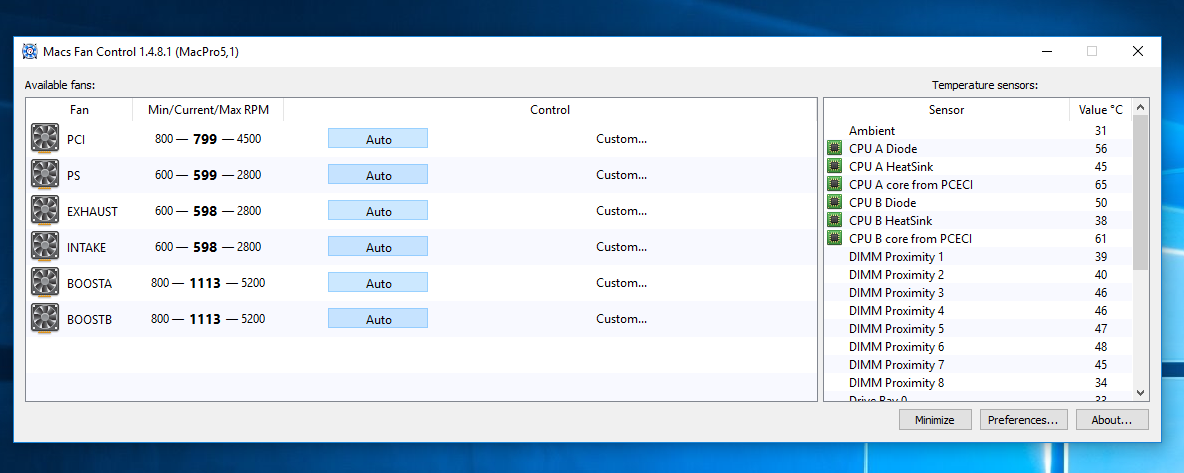1184x473 pixels.
Task: Set BOOSTB fan to Auto
Action: (378, 319)
